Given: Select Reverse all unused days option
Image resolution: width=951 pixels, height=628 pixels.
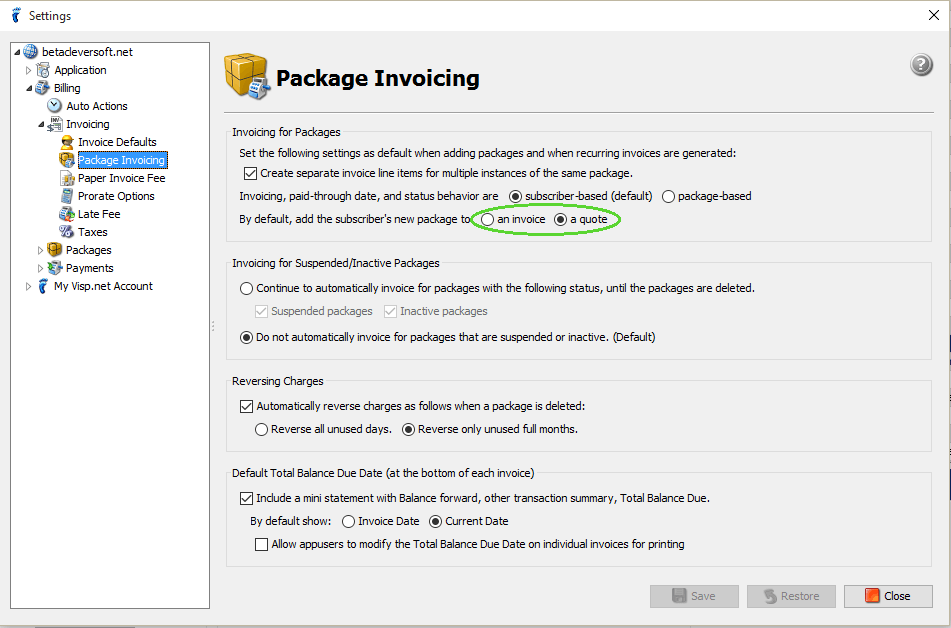Looking at the screenshot, I should [261, 430].
